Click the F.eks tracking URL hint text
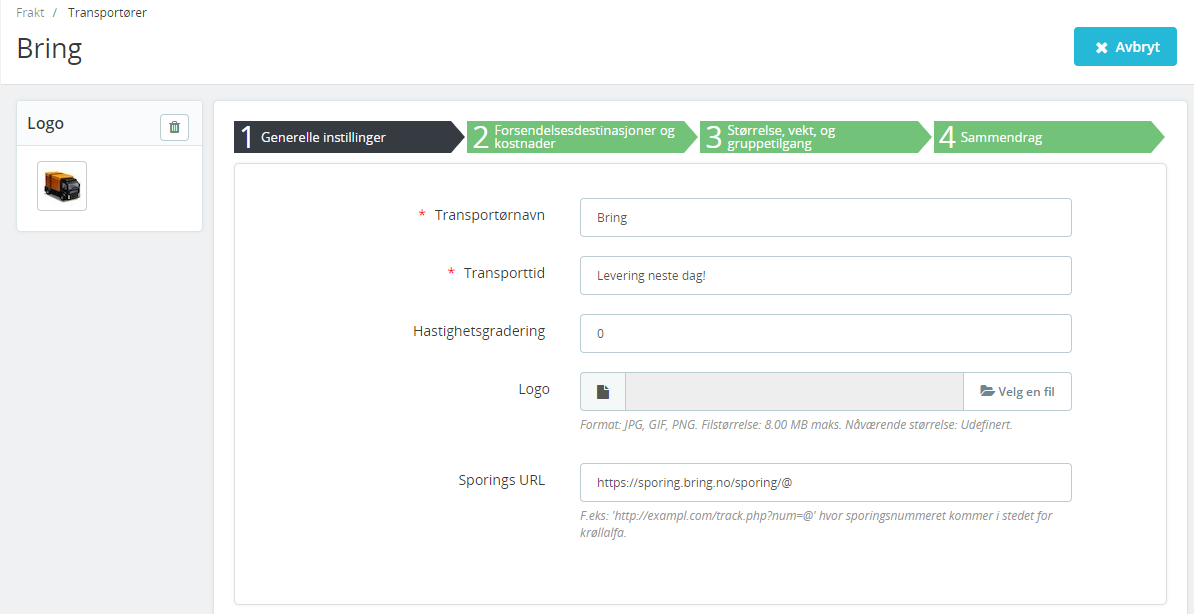Image resolution: width=1194 pixels, height=614 pixels. [816, 524]
